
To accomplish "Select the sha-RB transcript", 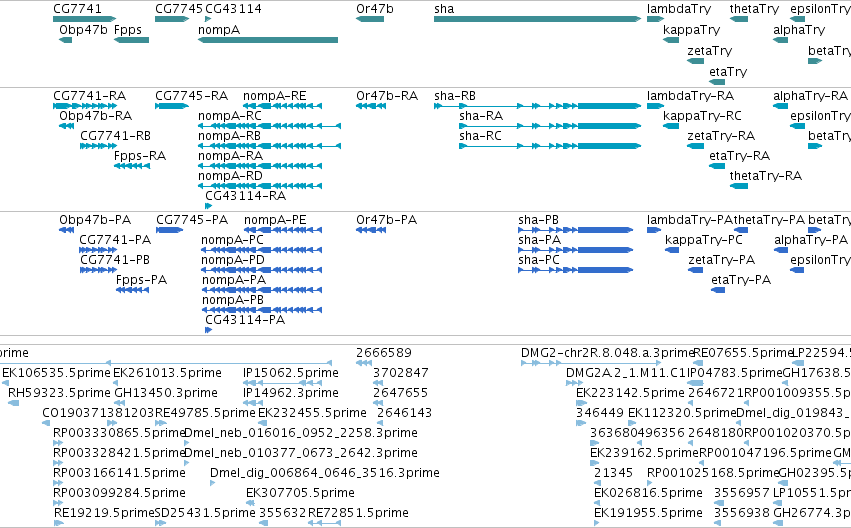I will tap(537, 106).
